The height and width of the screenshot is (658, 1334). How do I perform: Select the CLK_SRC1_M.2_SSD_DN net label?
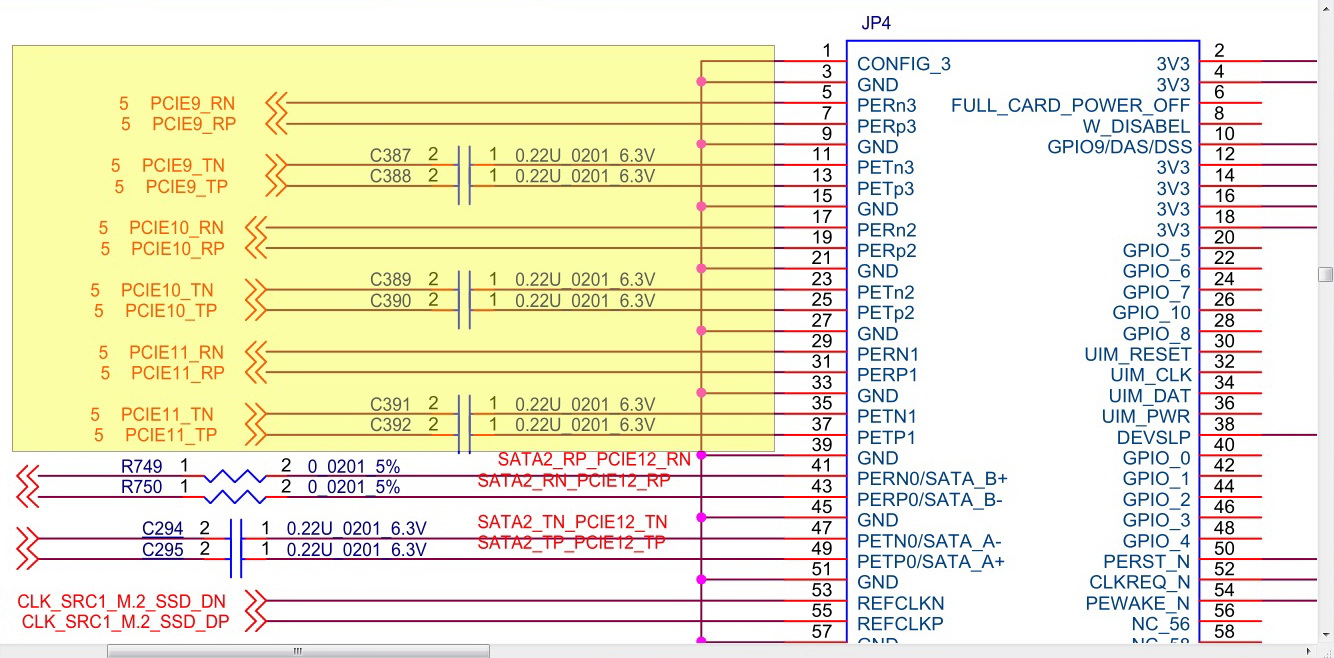[122, 601]
